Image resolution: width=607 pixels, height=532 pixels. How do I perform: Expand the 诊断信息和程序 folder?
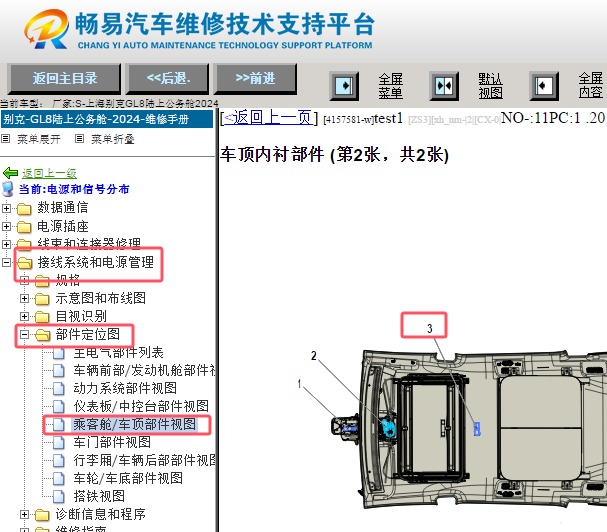click(24, 515)
